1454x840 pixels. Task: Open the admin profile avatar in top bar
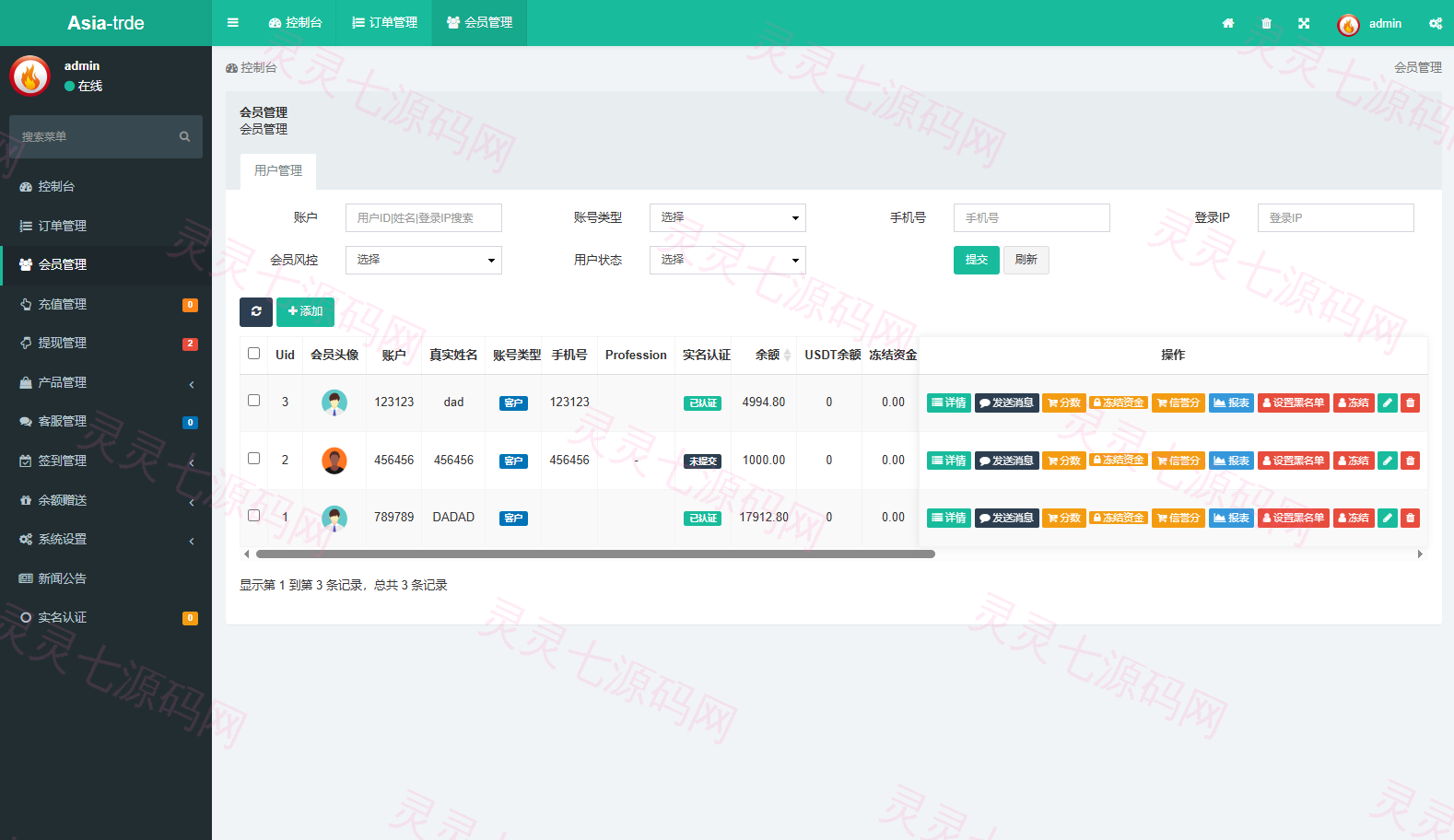point(1348,25)
